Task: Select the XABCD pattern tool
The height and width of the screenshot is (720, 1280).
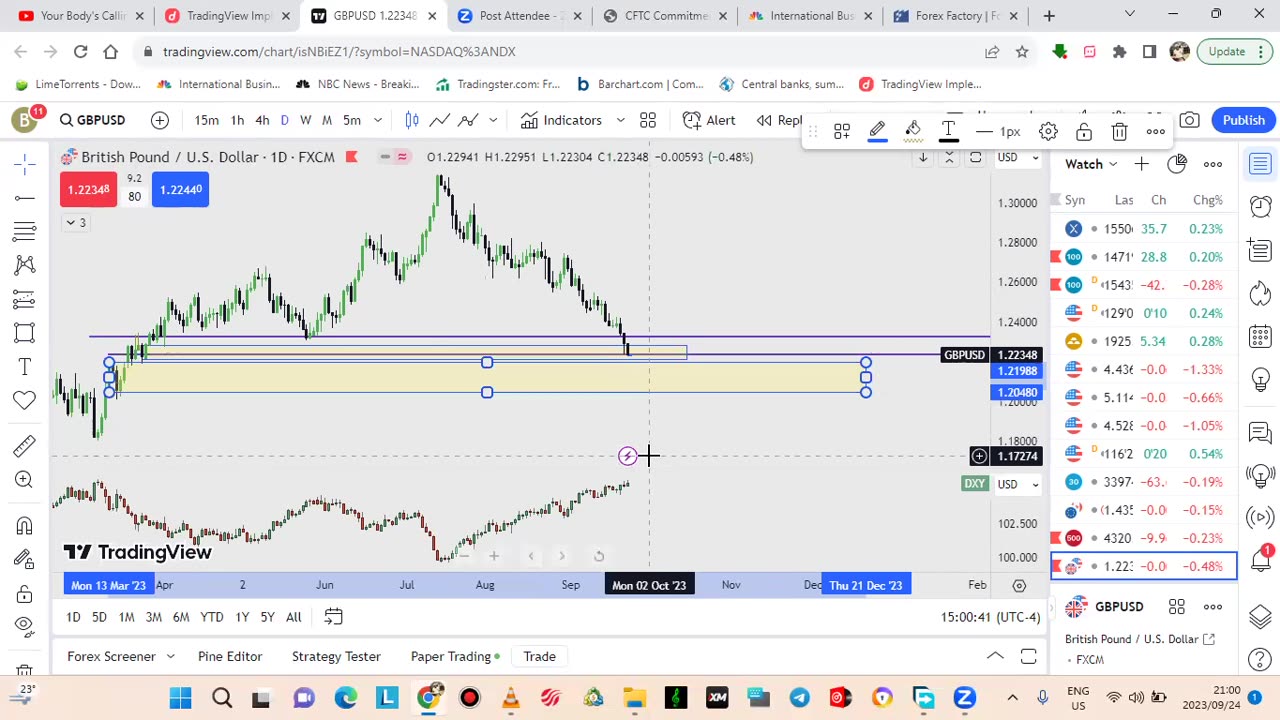Action: pyautogui.click(x=25, y=265)
